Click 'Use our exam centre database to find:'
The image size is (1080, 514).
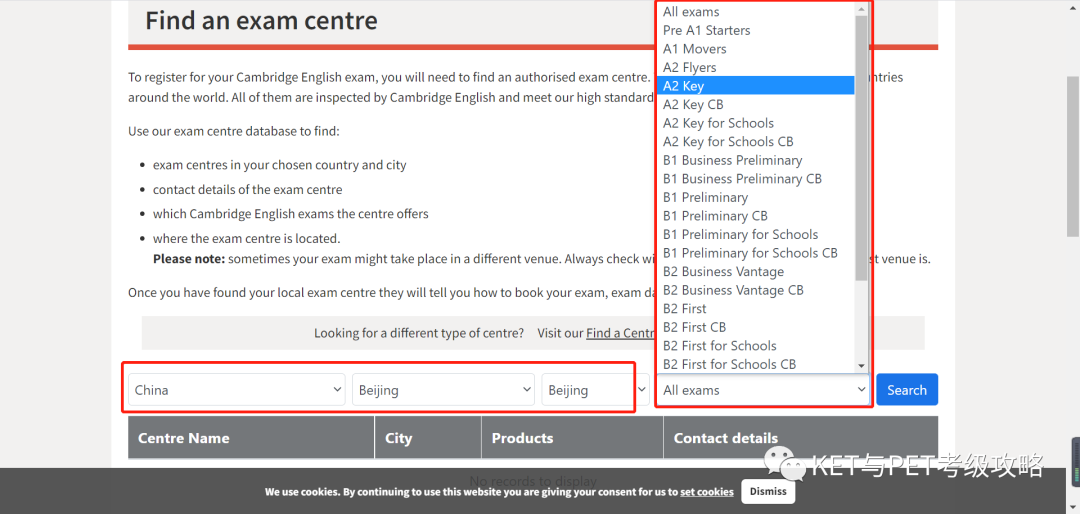pos(233,131)
